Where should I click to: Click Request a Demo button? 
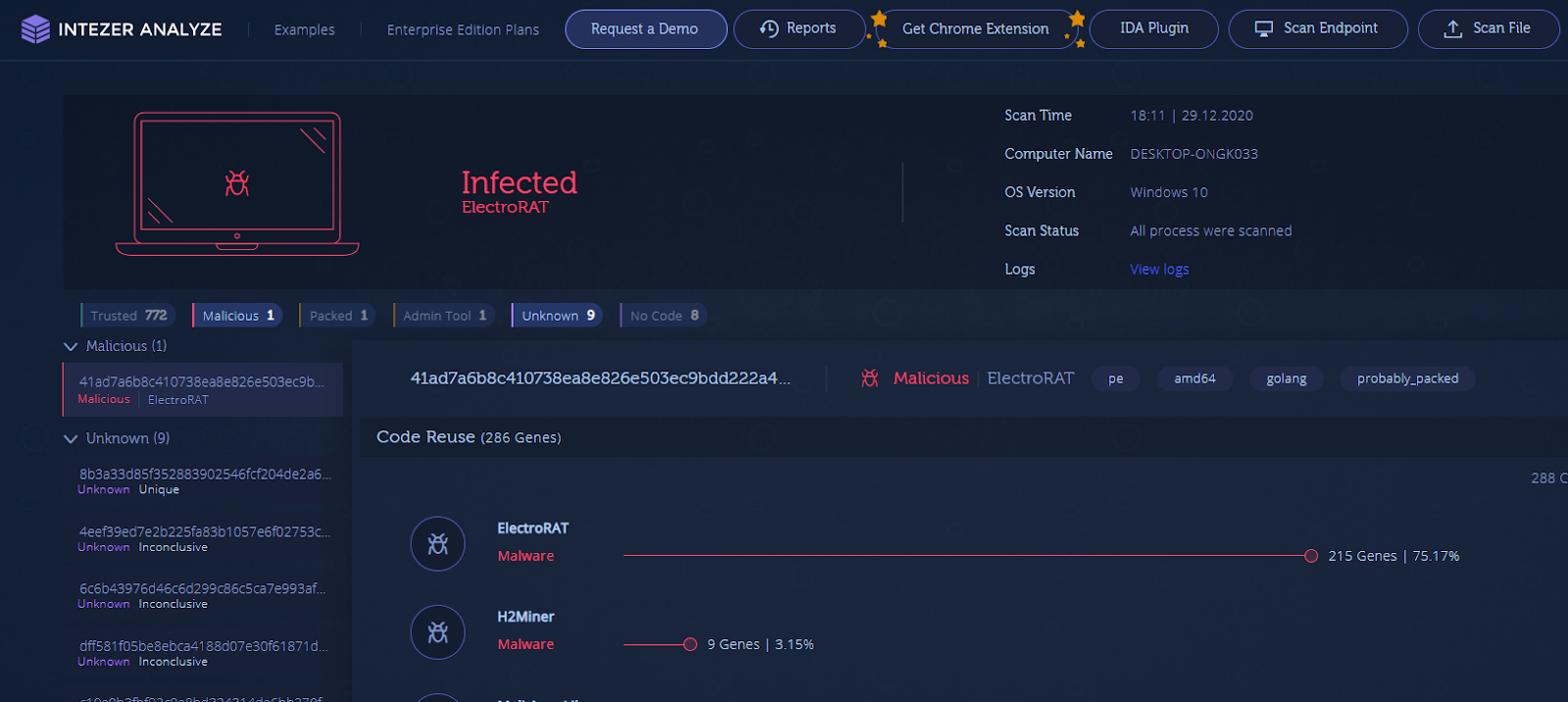(x=646, y=29)
